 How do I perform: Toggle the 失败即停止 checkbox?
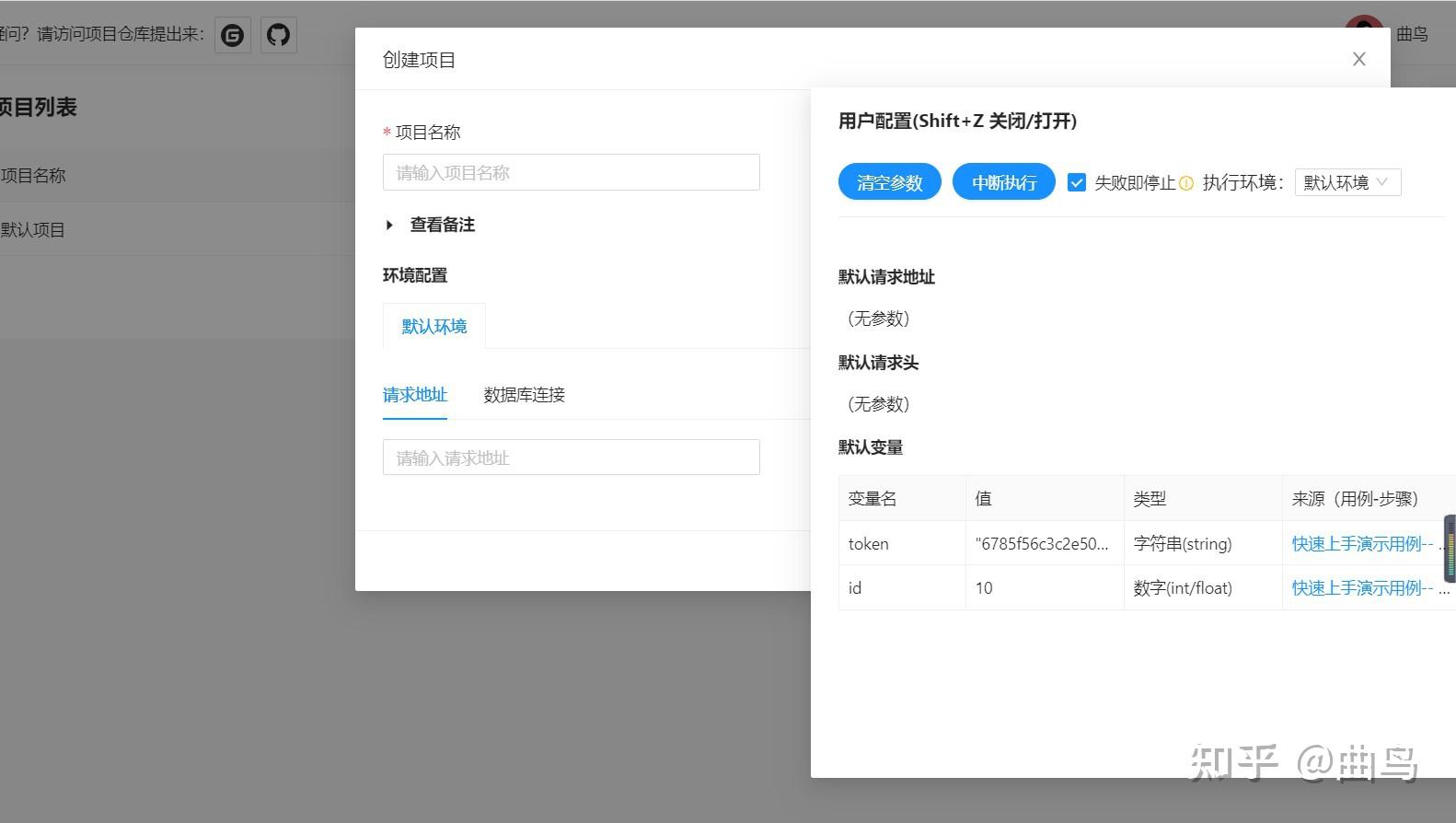[x=1076, y=182]
